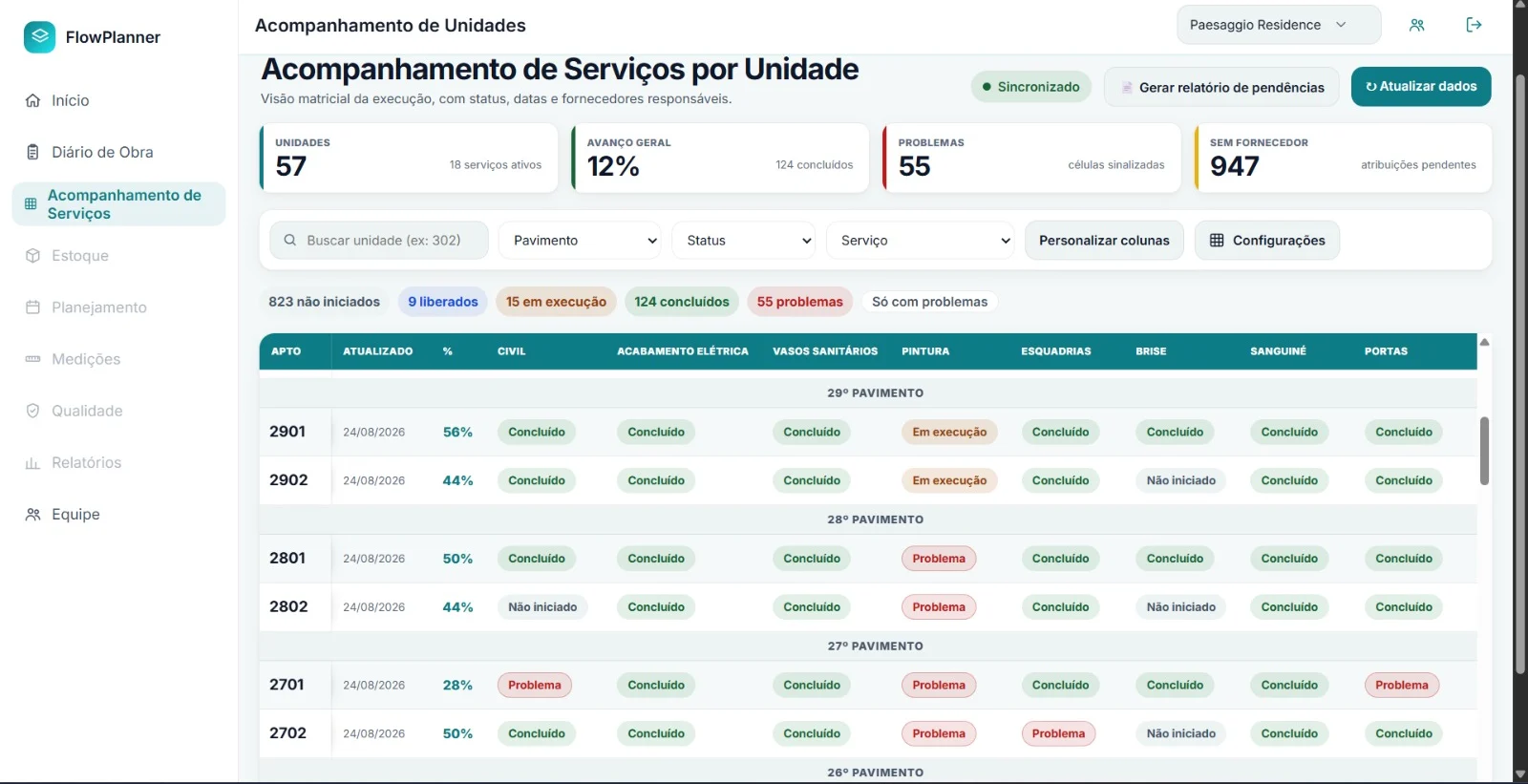The height and width of the screenshot is (784, 1528).
Task: Toggle the '124 concluídos' filter chip
Action: point(682,302)
